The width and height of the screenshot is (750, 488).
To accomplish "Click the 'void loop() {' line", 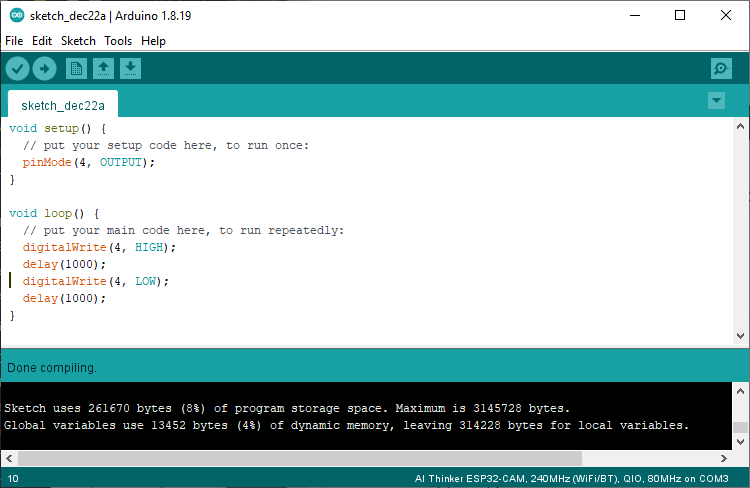I will click(x=54, y=213).
